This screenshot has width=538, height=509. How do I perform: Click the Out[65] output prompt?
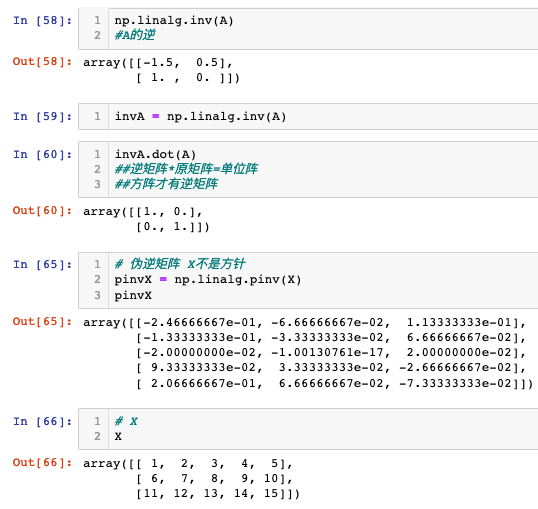43,322
